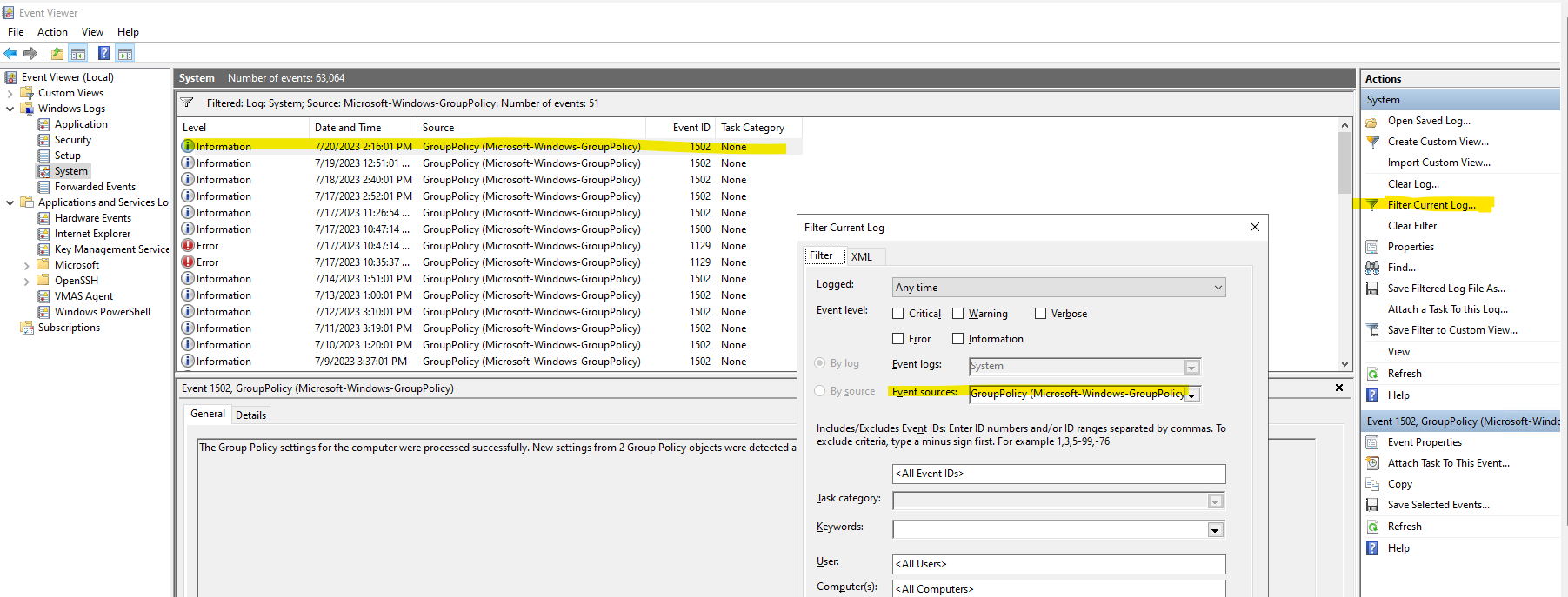
Task: Collapse Applications and Services Logs node
Action: [x=10, y=202]
